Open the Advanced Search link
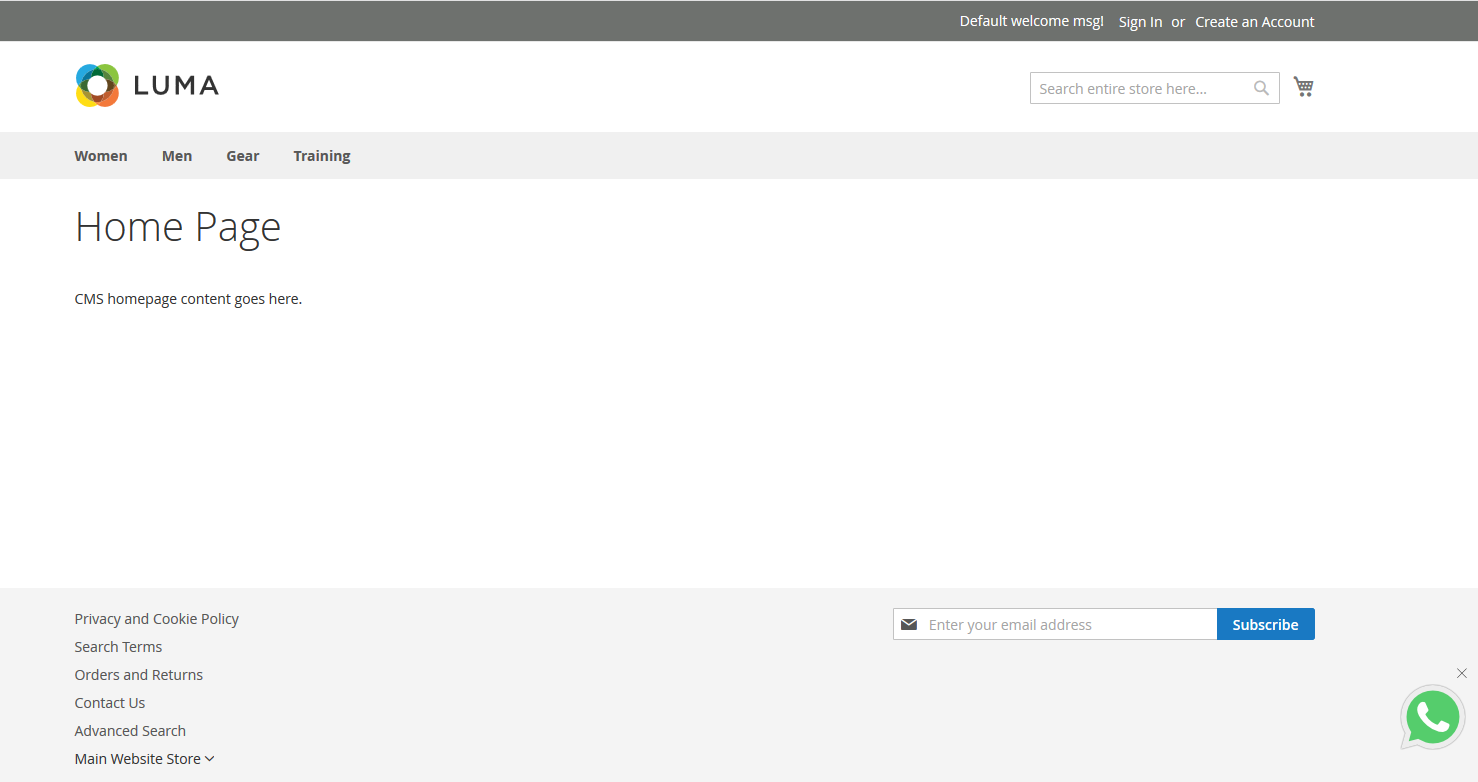1478x782 pixels. (x=130, y=731)
